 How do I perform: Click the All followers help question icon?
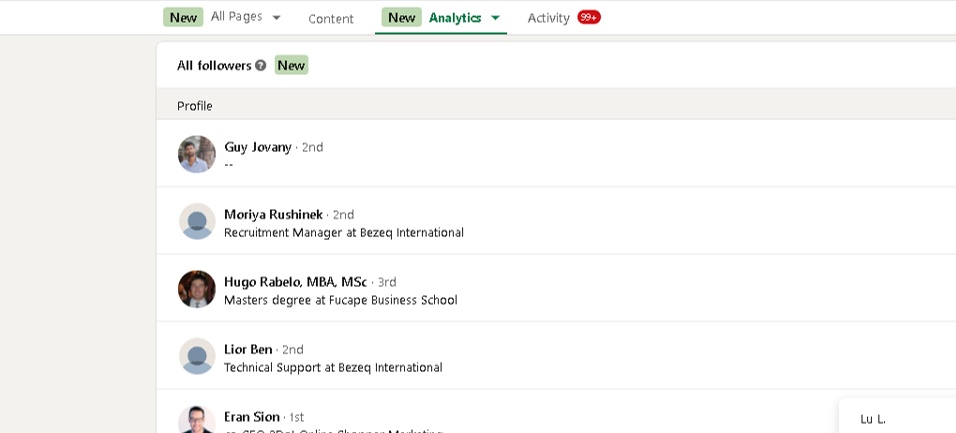(x=261, y=65)
